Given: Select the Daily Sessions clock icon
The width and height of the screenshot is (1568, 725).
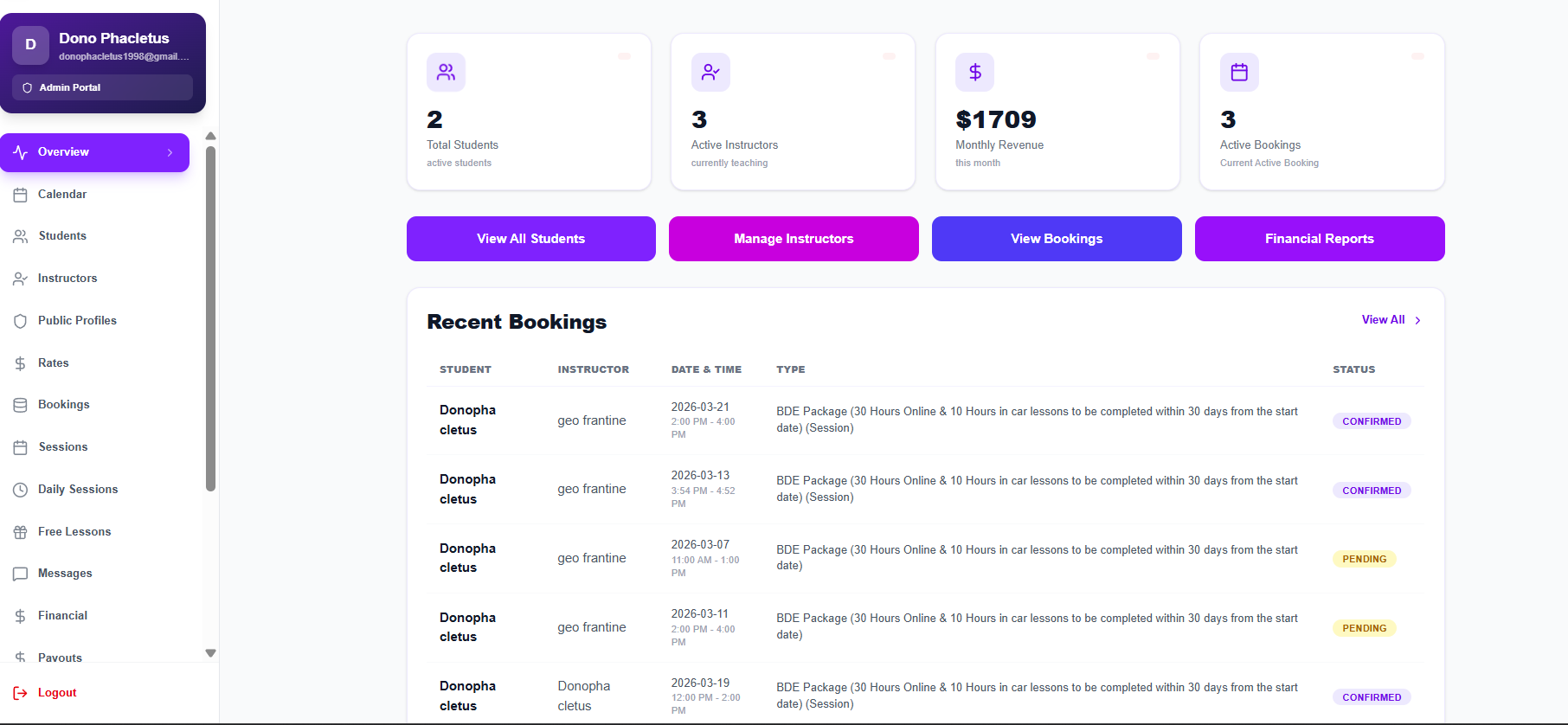Looking at the screenshot, I should (x=21, y=489).
